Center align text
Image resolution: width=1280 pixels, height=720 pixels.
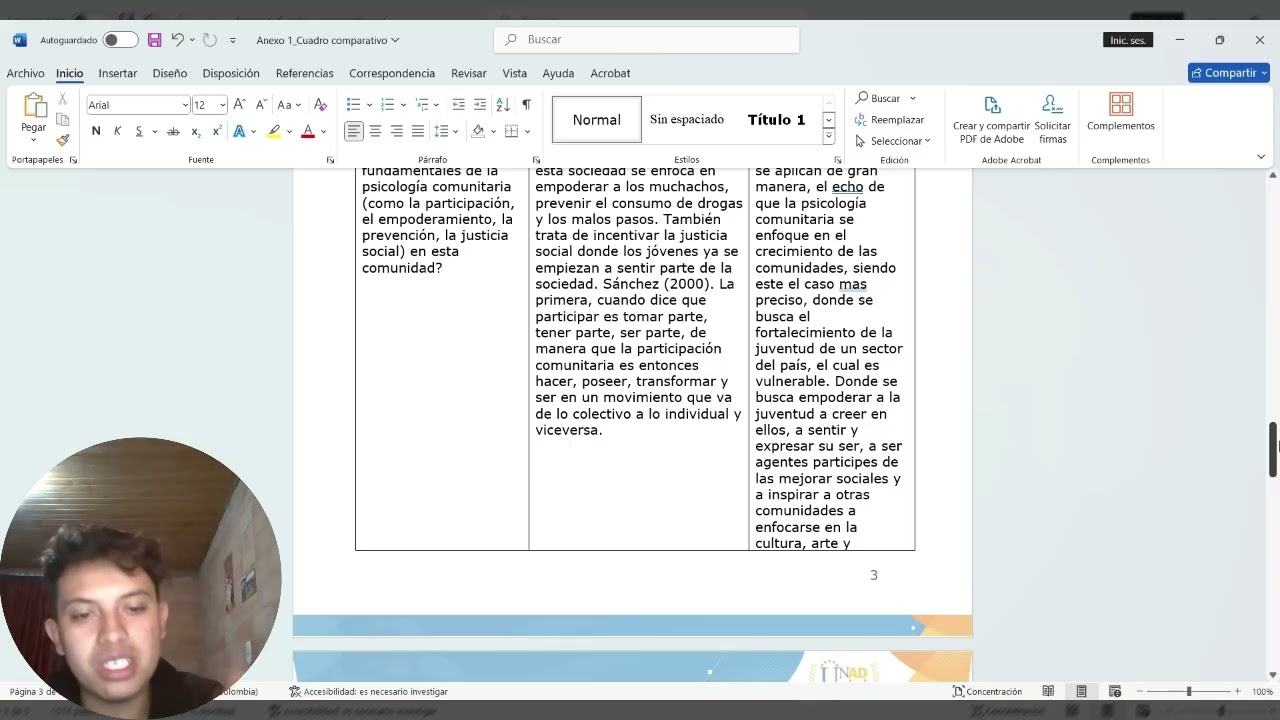coord(375,132)
